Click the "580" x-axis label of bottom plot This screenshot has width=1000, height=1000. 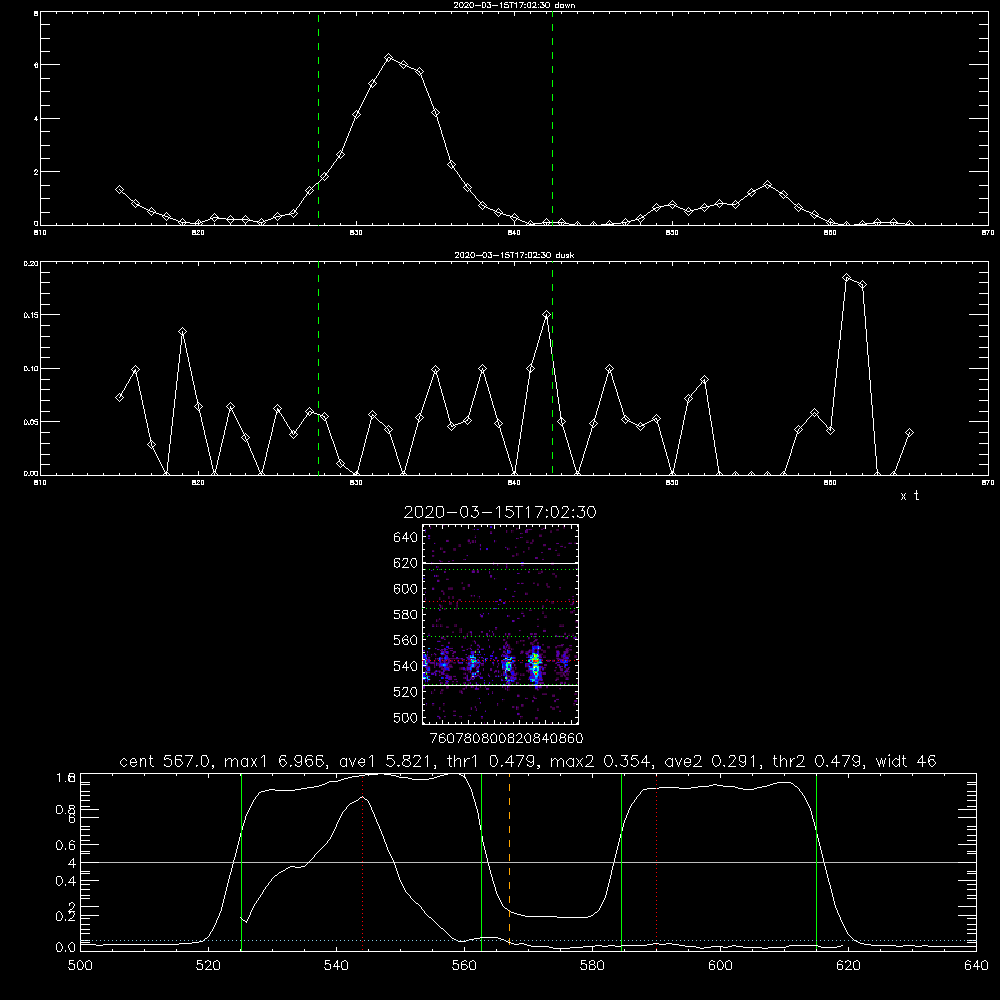pyautogui.click(x=592, y=966)
